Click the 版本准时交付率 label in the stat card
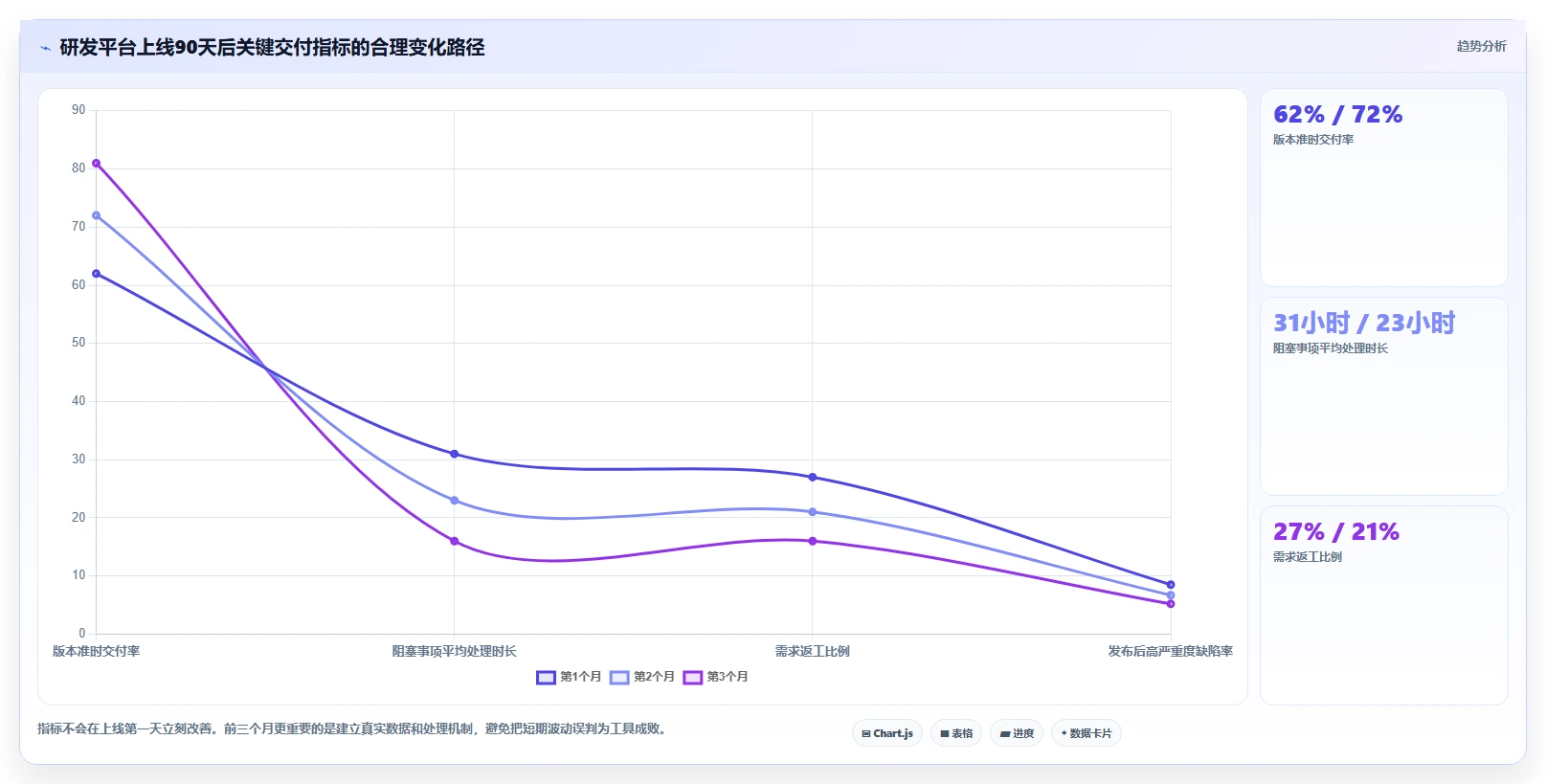 point(1313,140)
